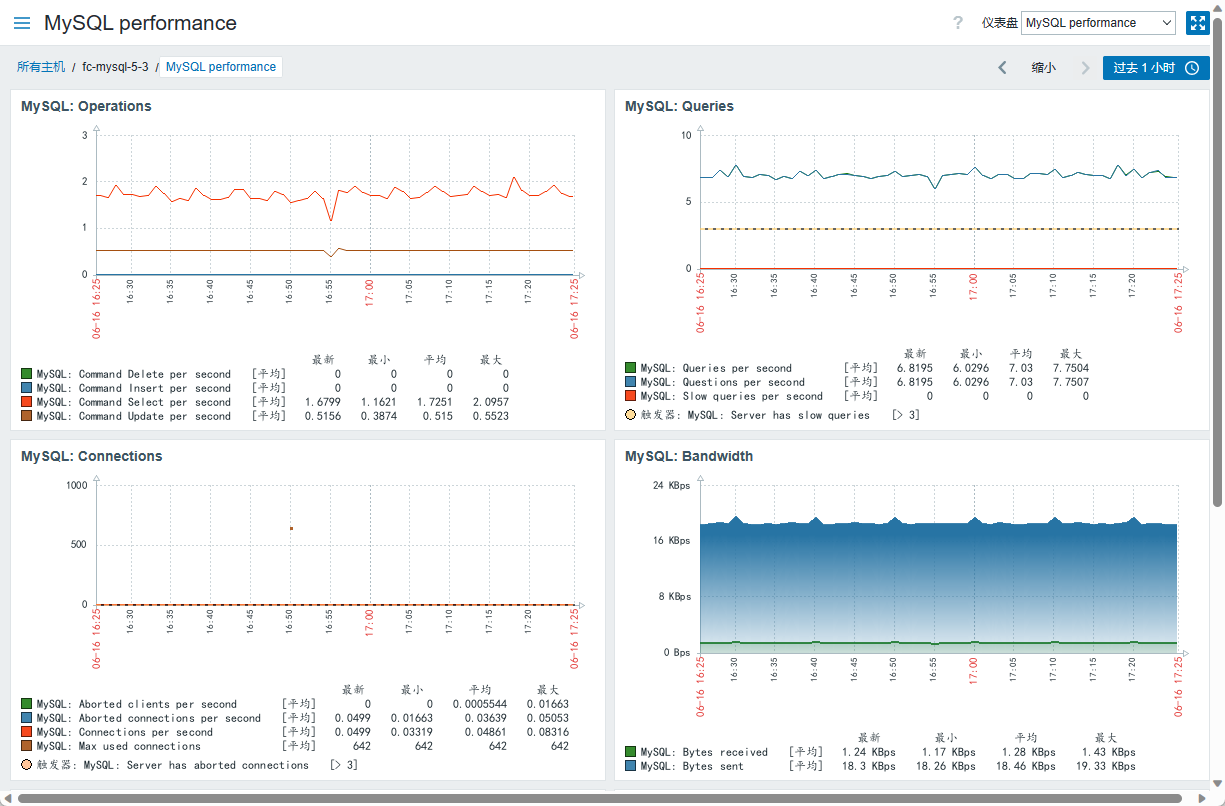
Task: Select the MySQL performance breadcrumb tab
Action: [x=221, y=67]
